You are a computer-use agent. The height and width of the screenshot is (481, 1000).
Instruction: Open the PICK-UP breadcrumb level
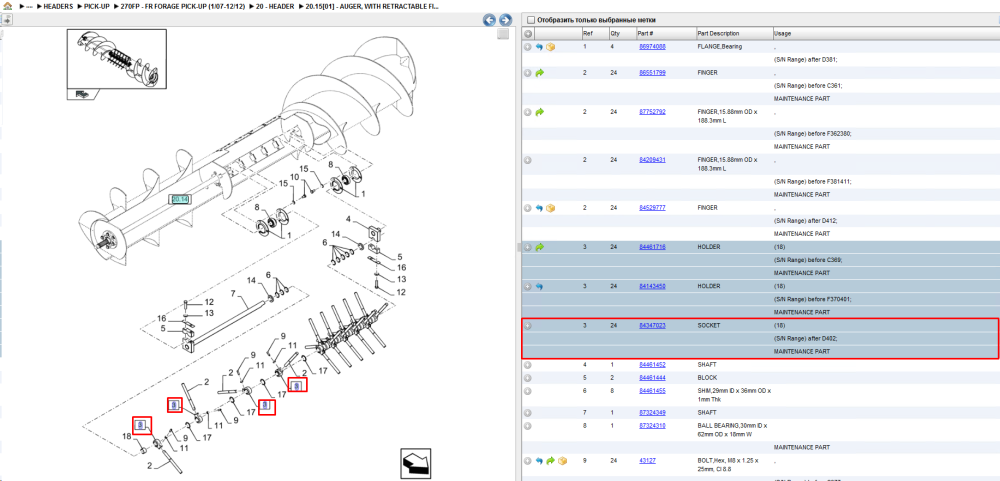[96, 6]
